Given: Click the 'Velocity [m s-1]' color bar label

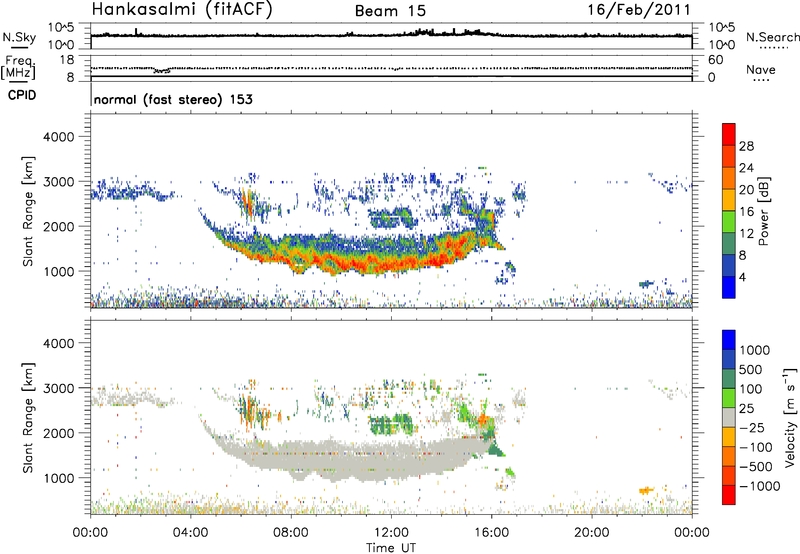Looking at the screenshot, I should point(790,417).
